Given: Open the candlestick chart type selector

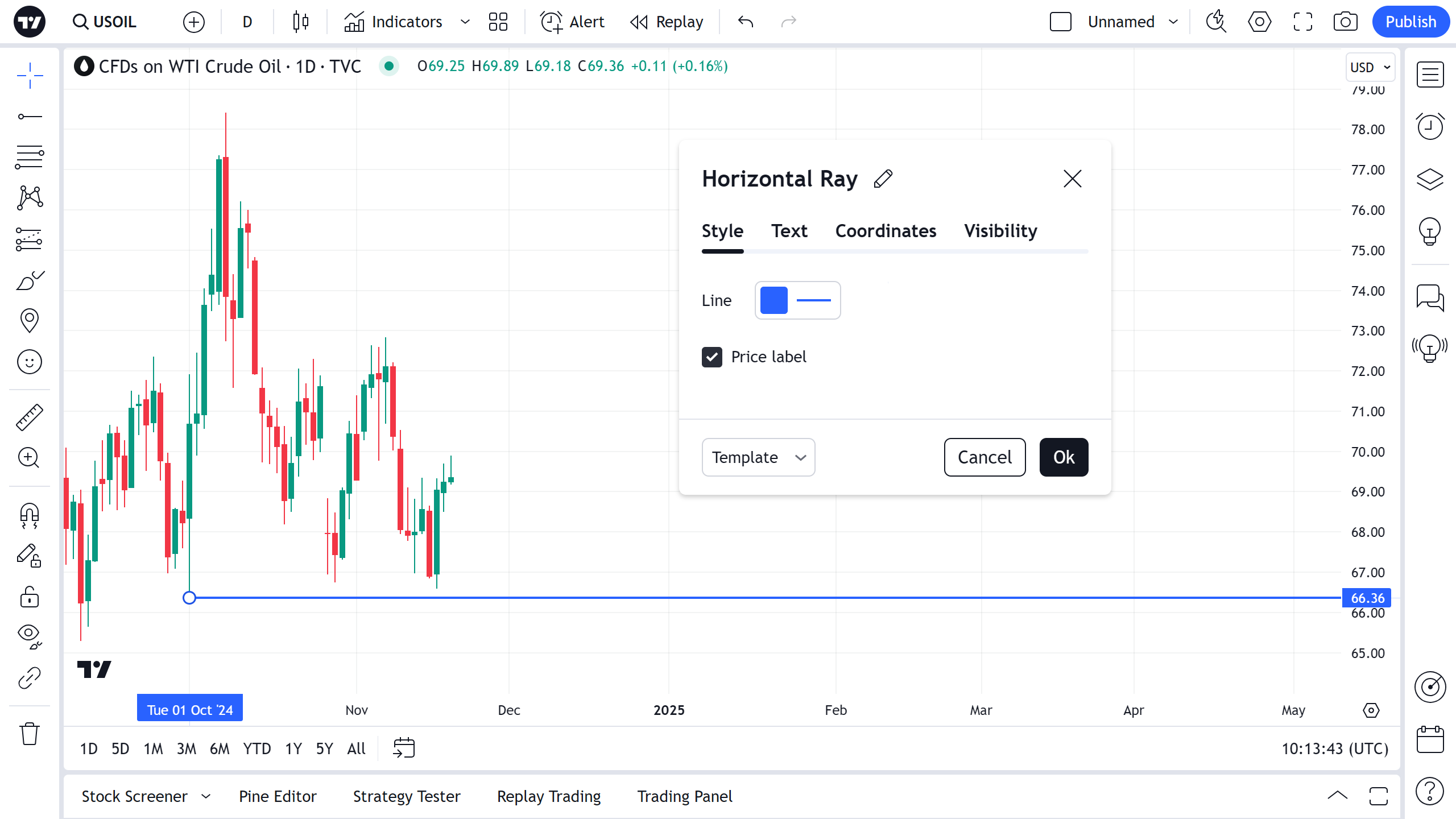Looking at the screenshot, I should click(300, 22).
